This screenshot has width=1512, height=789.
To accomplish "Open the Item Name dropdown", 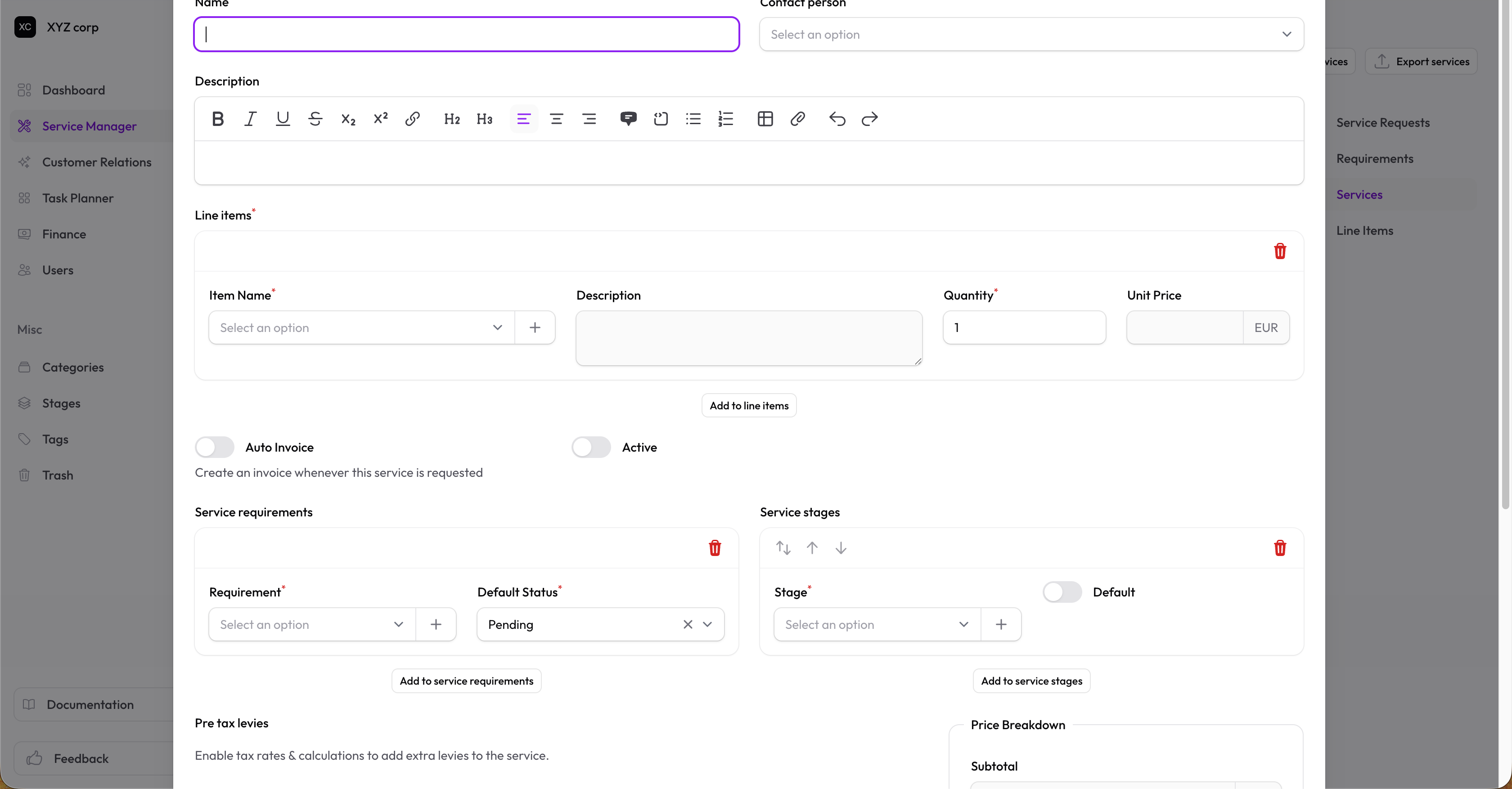I will [361, 327].
